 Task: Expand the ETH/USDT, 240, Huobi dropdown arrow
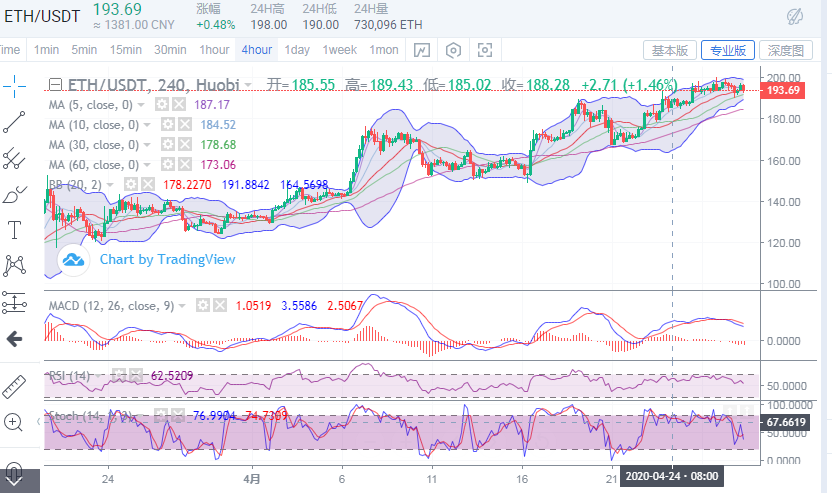pyautogui.click(x=248, y=85)
